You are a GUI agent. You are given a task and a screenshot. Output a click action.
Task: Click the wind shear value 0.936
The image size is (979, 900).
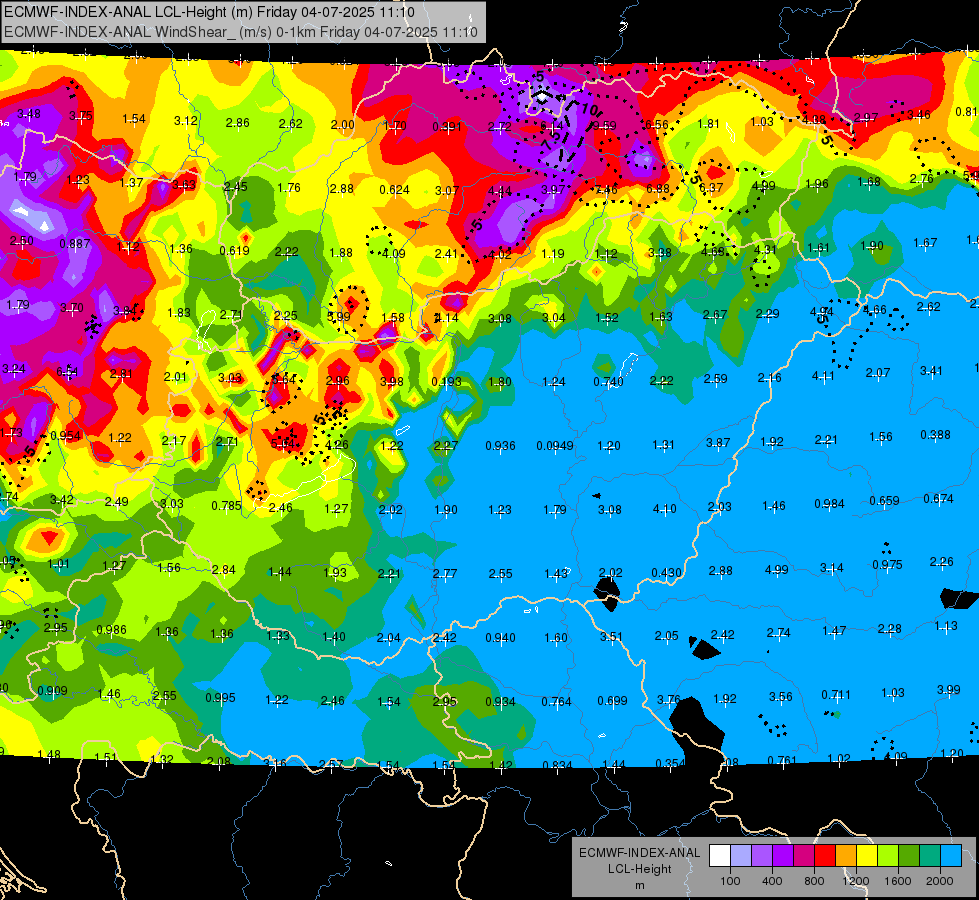pyautogui.click(x=501, y=445)
